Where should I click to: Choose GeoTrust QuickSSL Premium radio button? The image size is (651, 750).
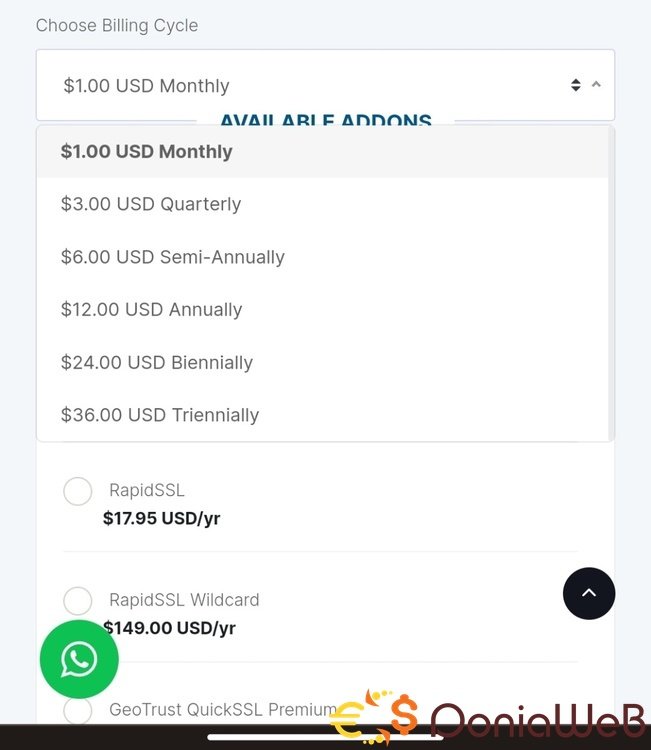[78, 710]
